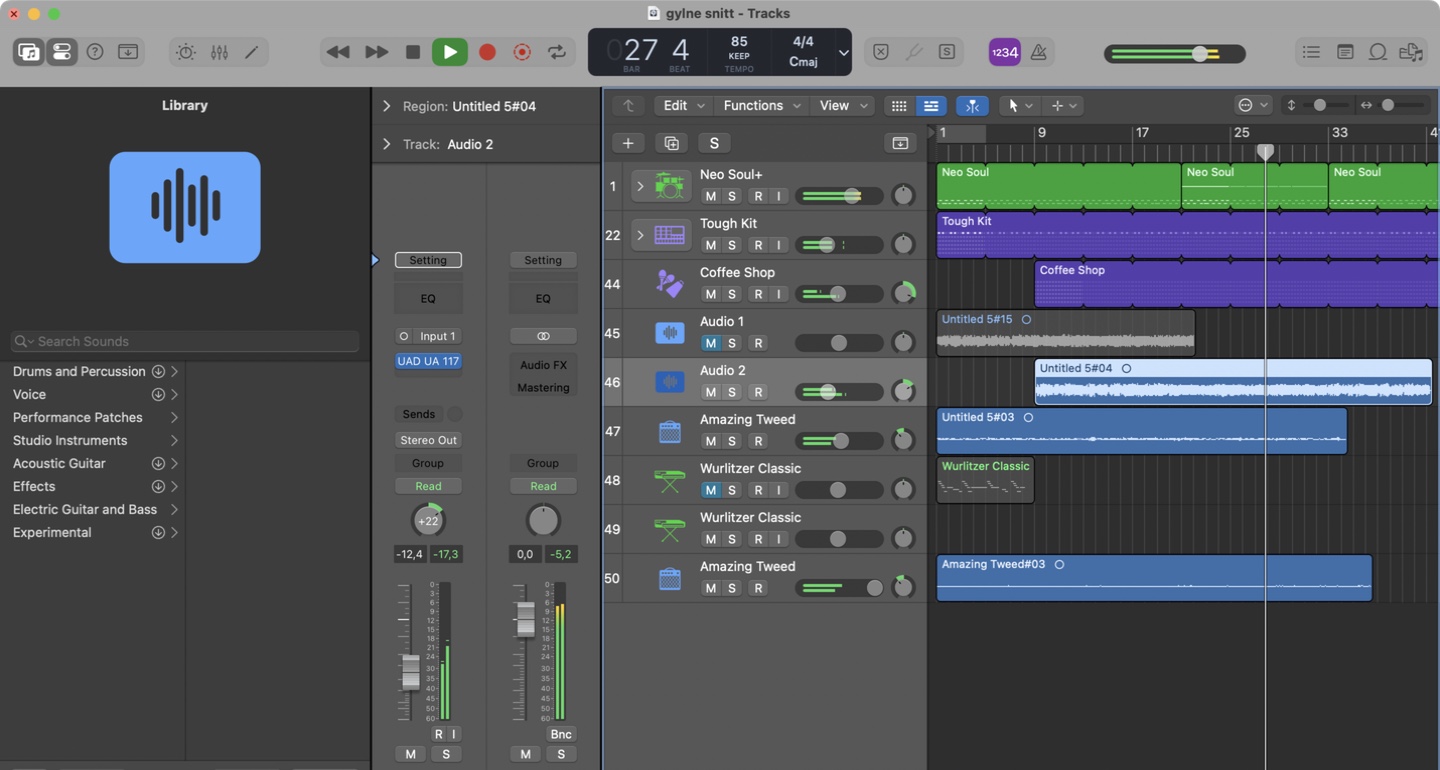Expand the Neo Soul+ track stack
1440x770 pixels.
(640, 186)
